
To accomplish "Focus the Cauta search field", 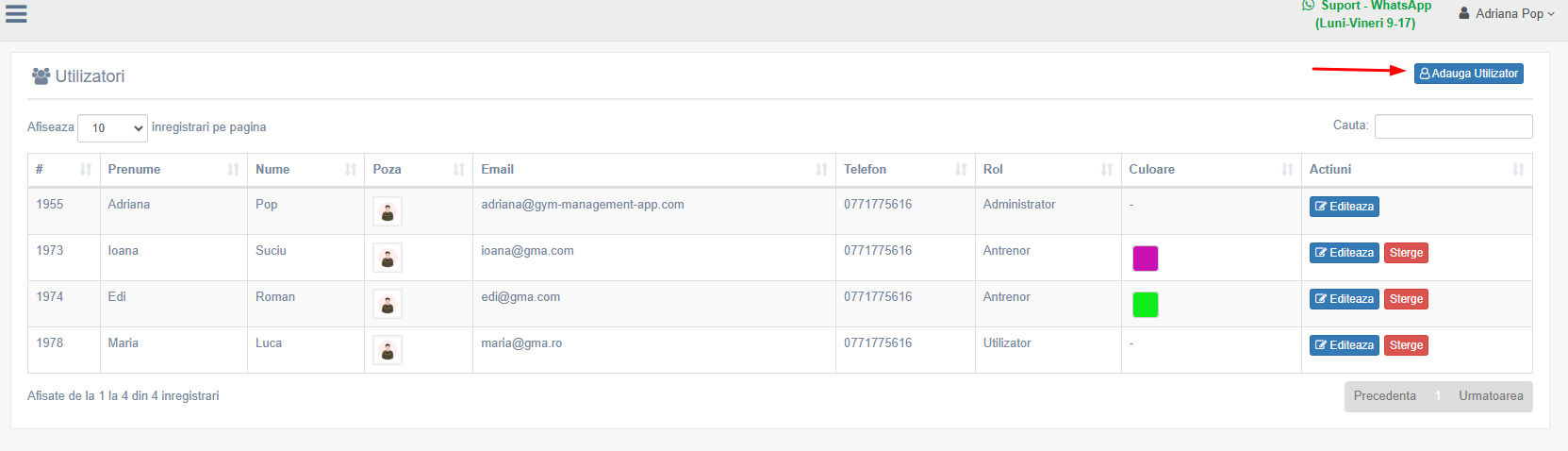I will point(1453,126).
